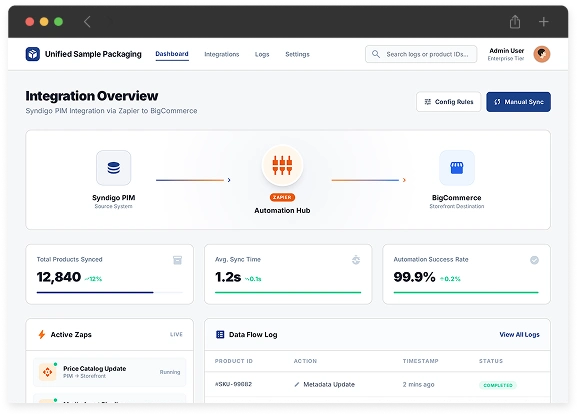Open the Admin User avatar
Viewport: 579px width, 416px height.
[542, 54]
